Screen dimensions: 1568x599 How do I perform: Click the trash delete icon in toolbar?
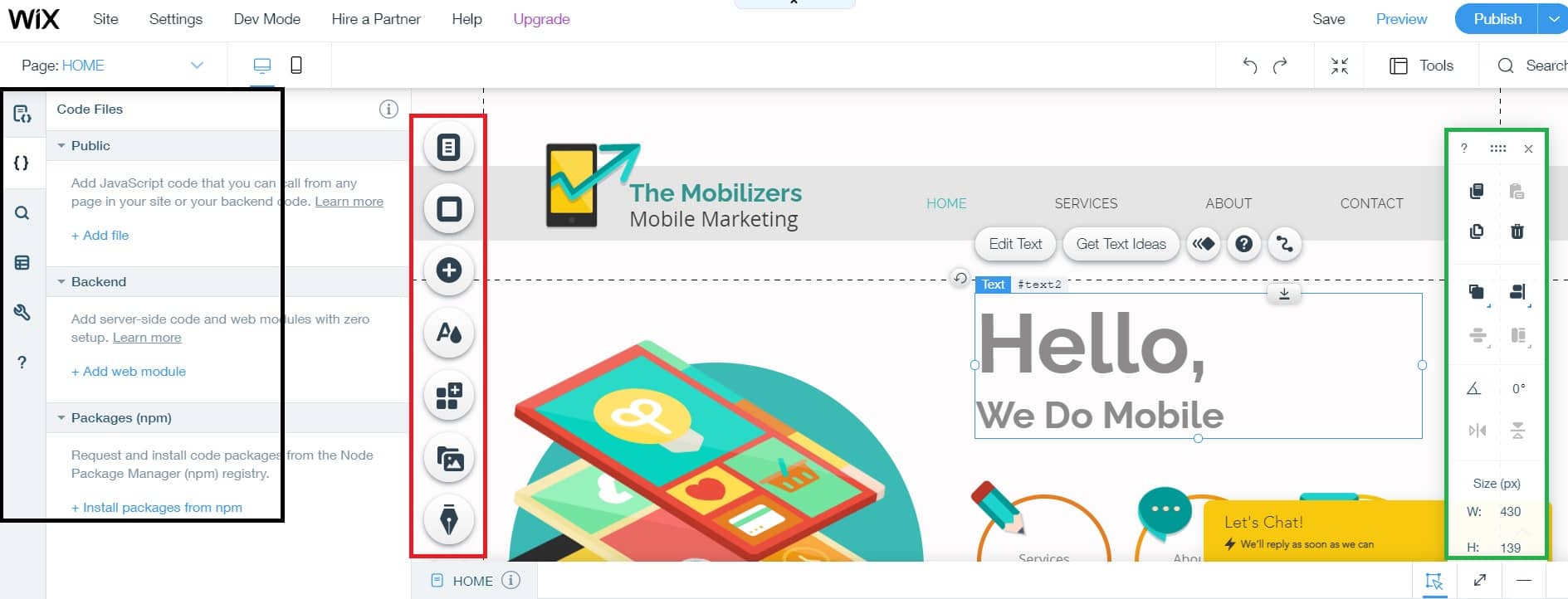pyautogui.click(x=1517, y=231)
